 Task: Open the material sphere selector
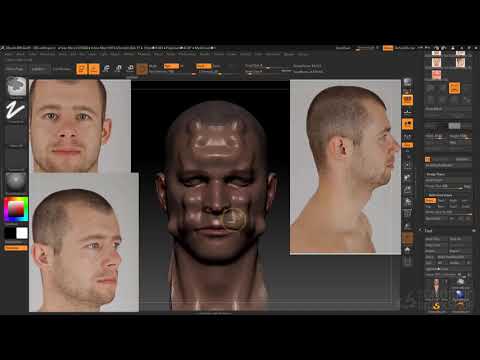[16, 182]
